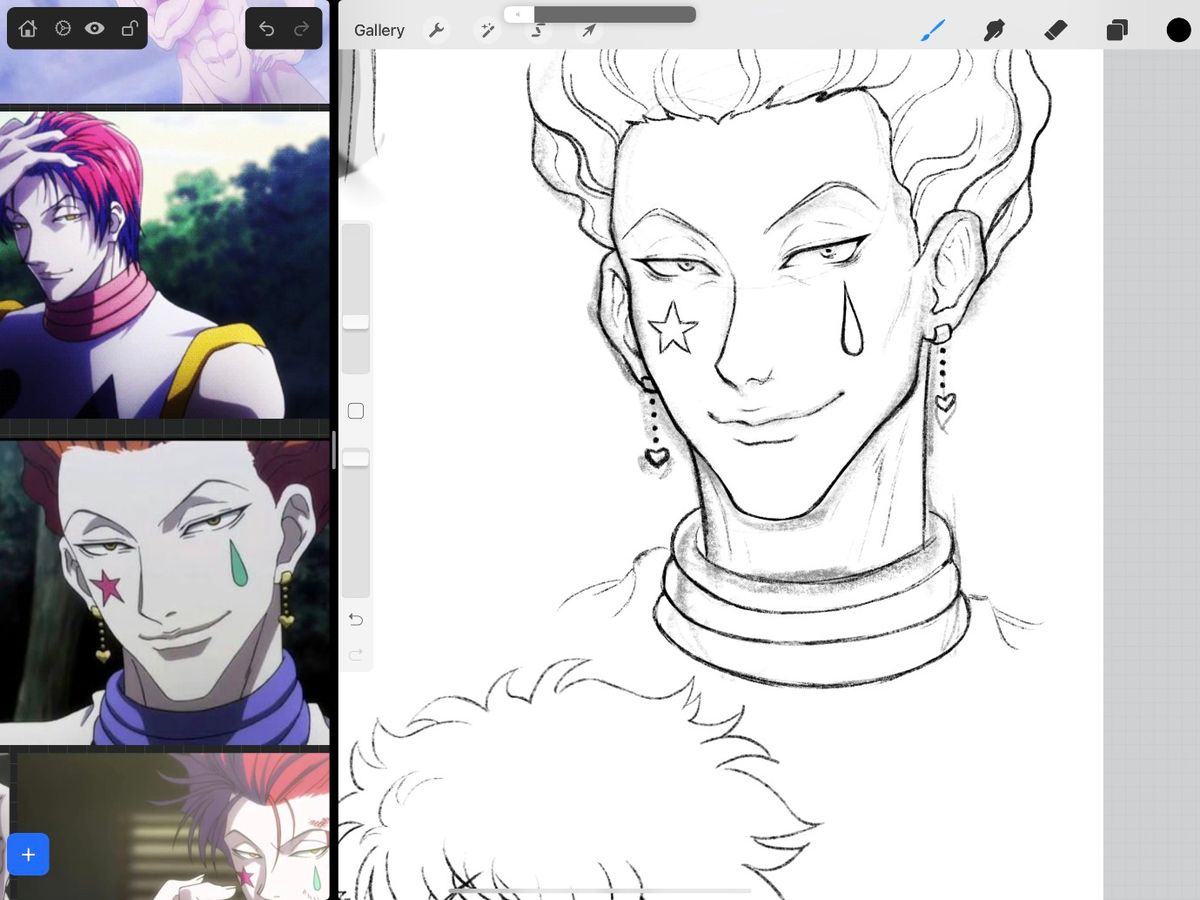The height and width of the screenshot is (900, 1200).
Task: Open the Layers panel
Action: [x=1117, y=30]
